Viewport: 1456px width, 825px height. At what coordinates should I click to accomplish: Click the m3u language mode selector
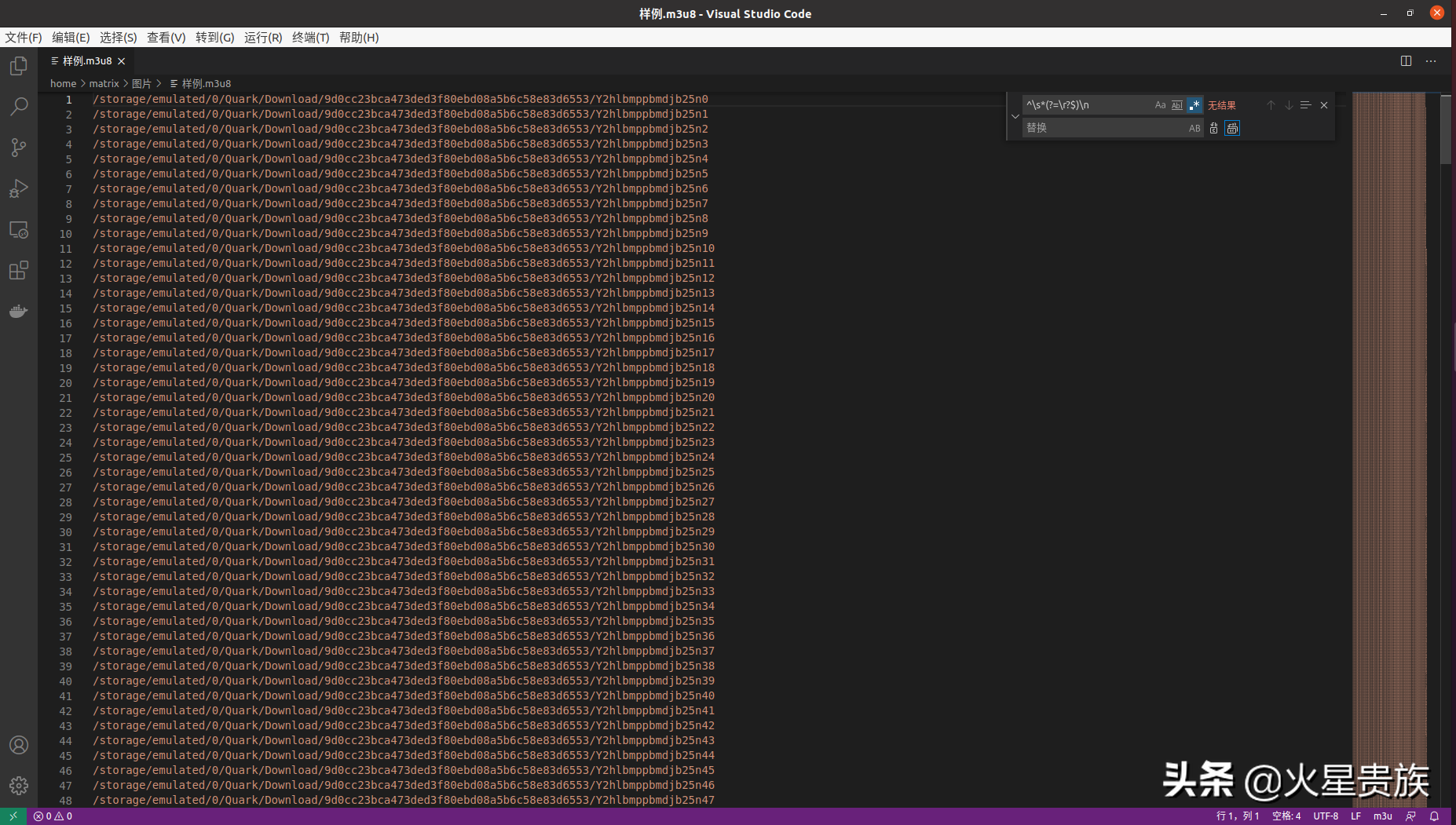[x=1383, y=816]
